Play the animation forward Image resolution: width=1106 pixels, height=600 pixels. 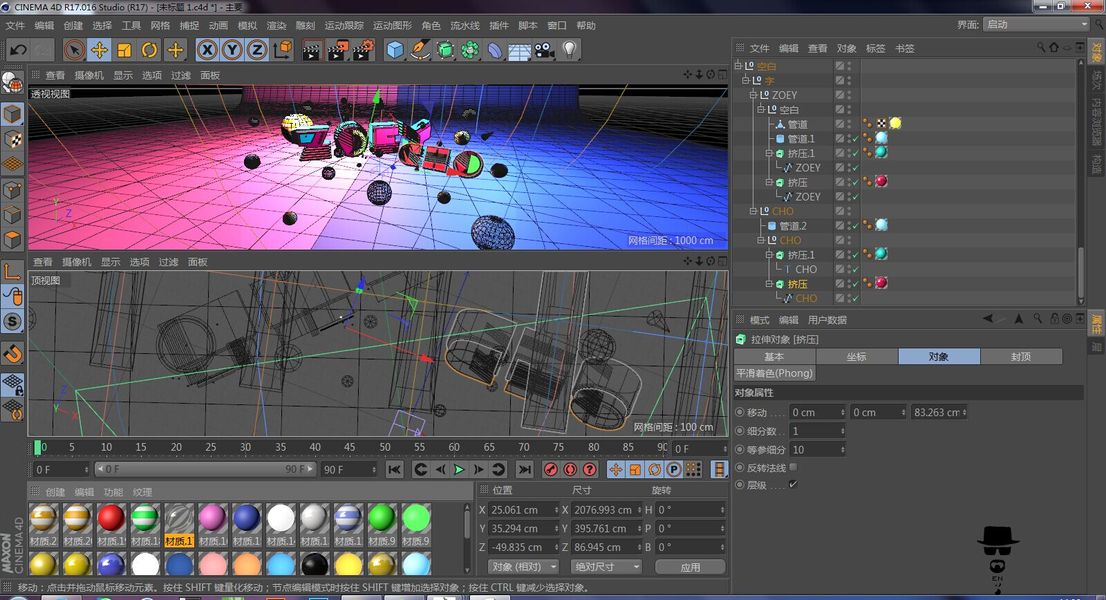tap(459, 470)
